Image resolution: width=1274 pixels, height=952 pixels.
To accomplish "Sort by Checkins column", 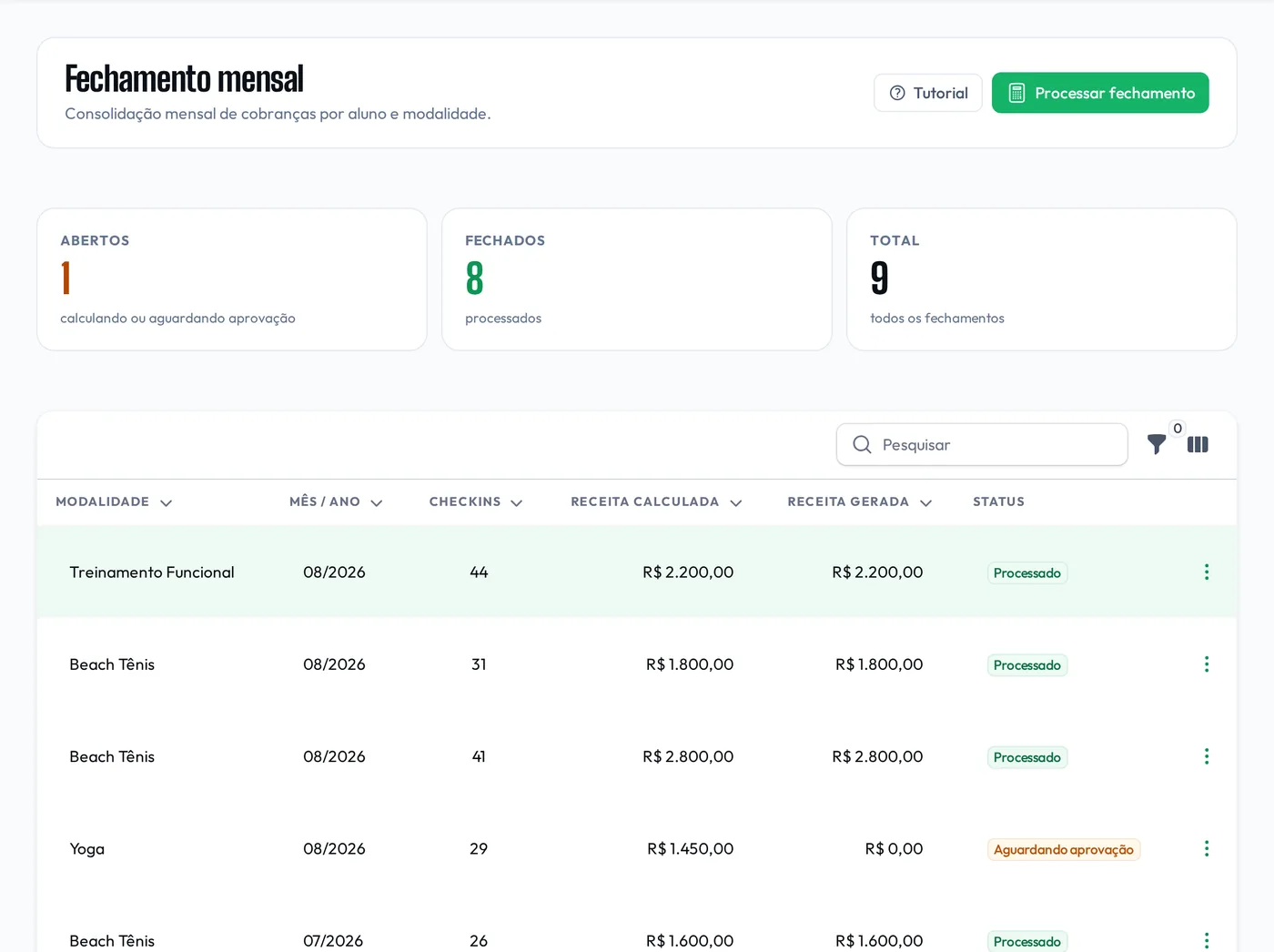I will point(476,501).
